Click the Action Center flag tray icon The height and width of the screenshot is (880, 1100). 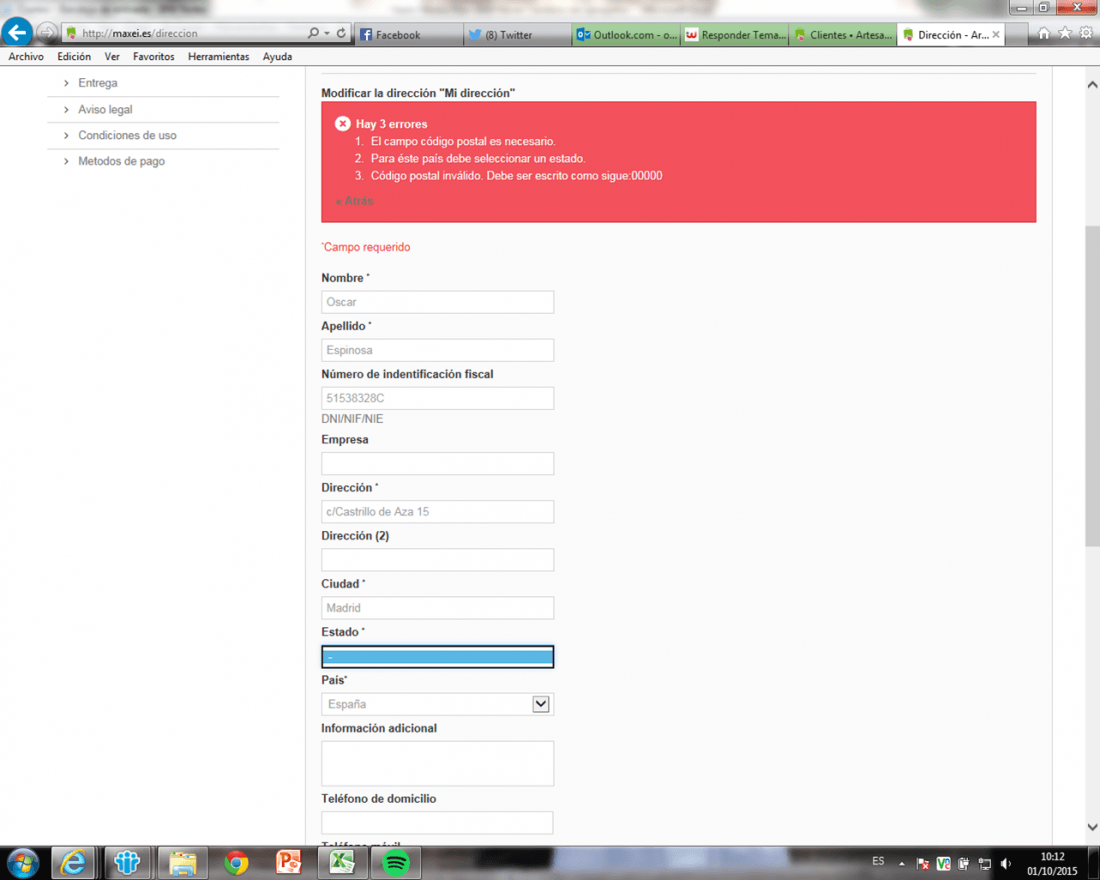pos(923,864)
